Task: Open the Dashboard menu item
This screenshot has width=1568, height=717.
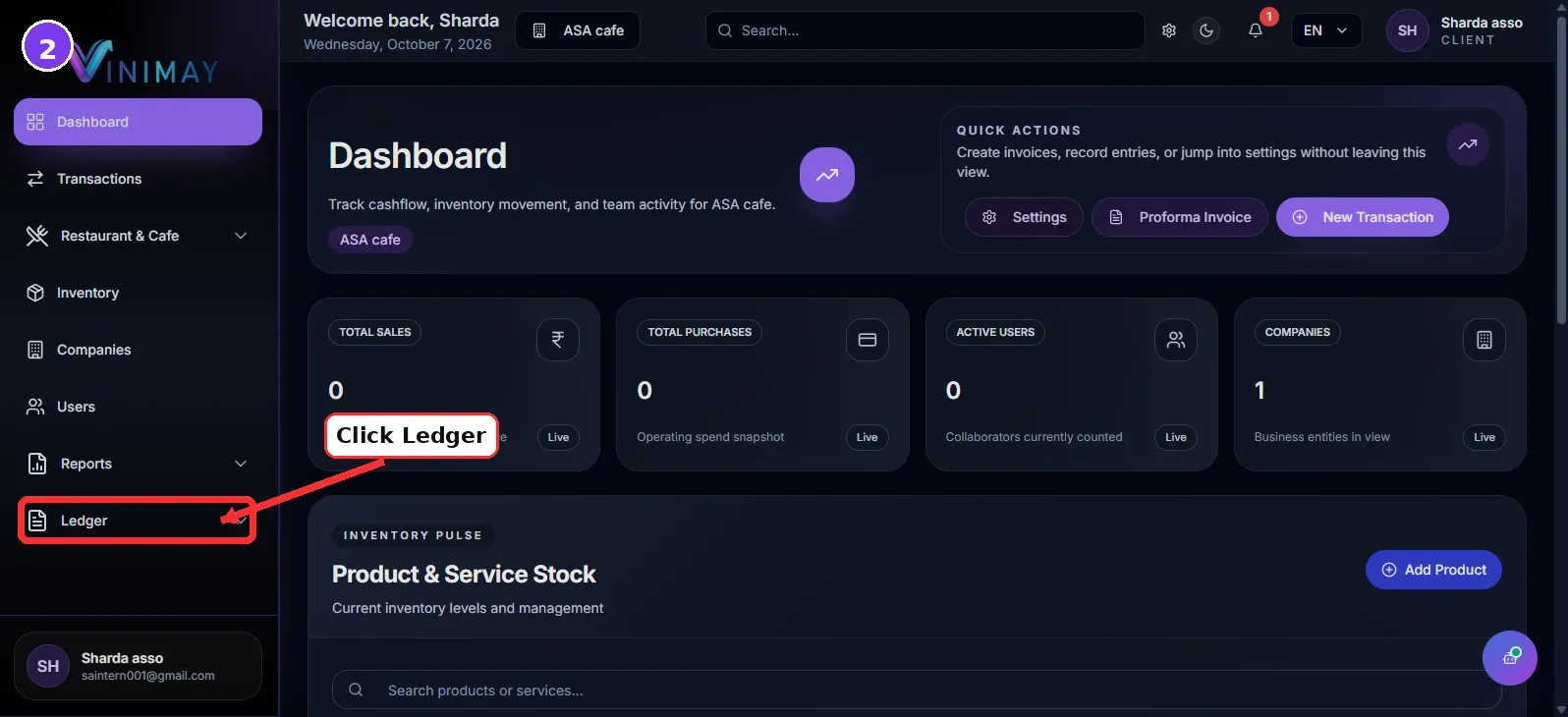Action: (138, 122)
